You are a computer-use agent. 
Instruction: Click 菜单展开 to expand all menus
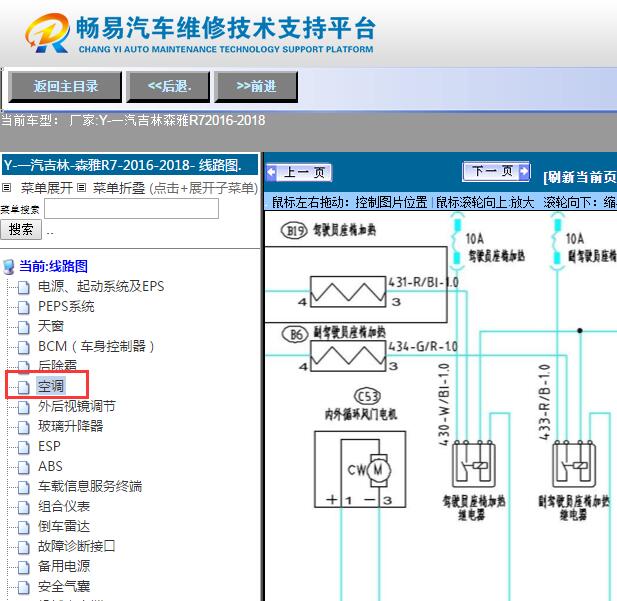(46, 188)
